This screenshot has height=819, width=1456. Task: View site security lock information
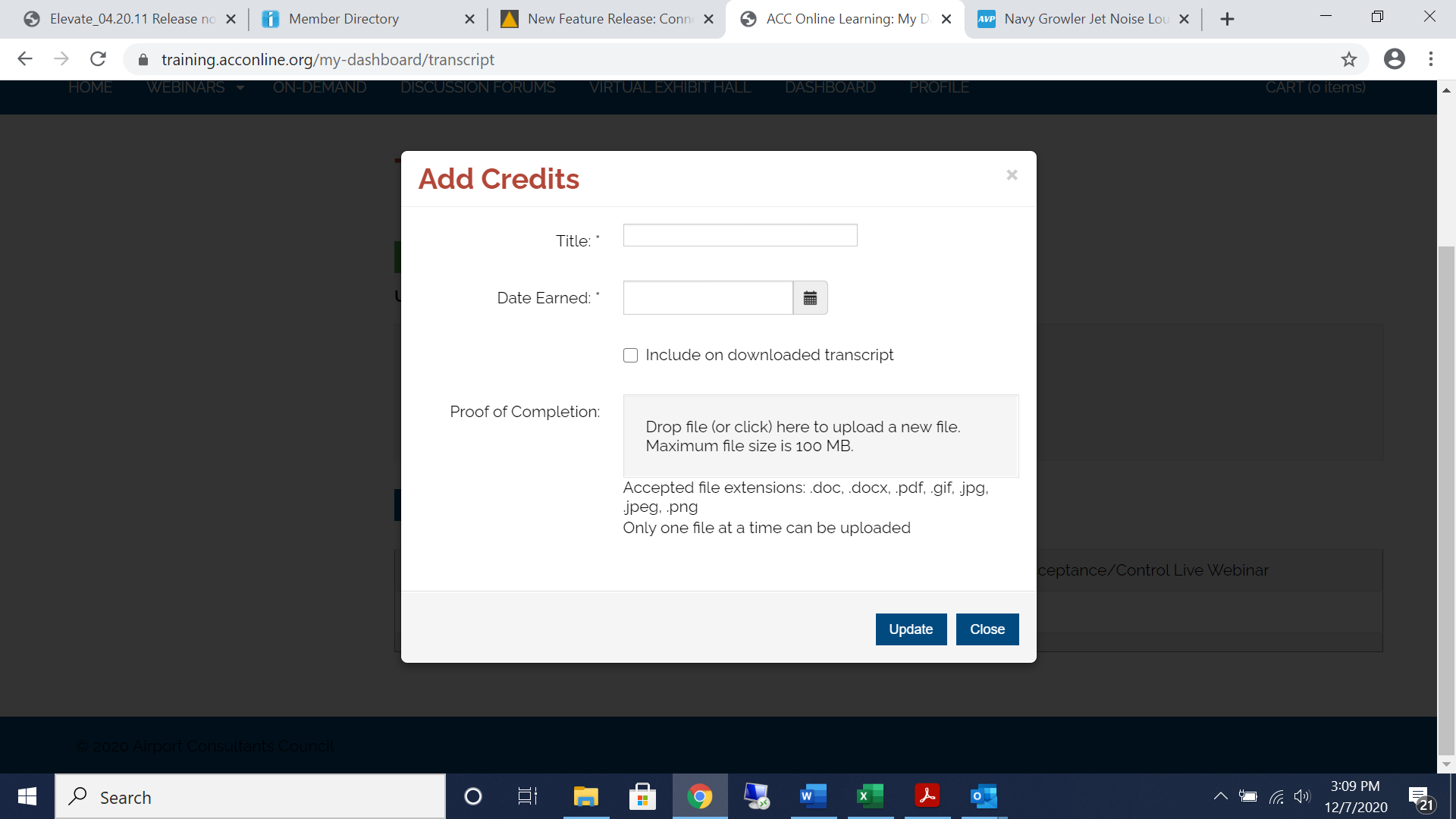tap(143, 59)
